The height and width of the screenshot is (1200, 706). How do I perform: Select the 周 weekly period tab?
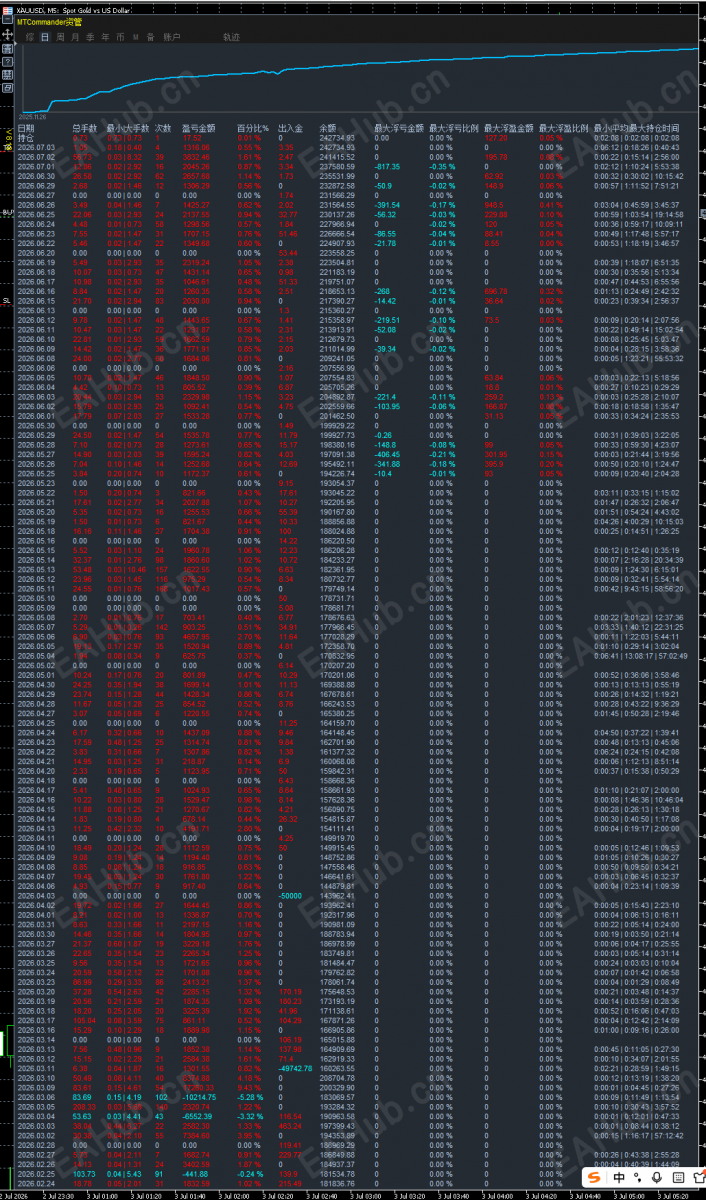coord(60,36)
